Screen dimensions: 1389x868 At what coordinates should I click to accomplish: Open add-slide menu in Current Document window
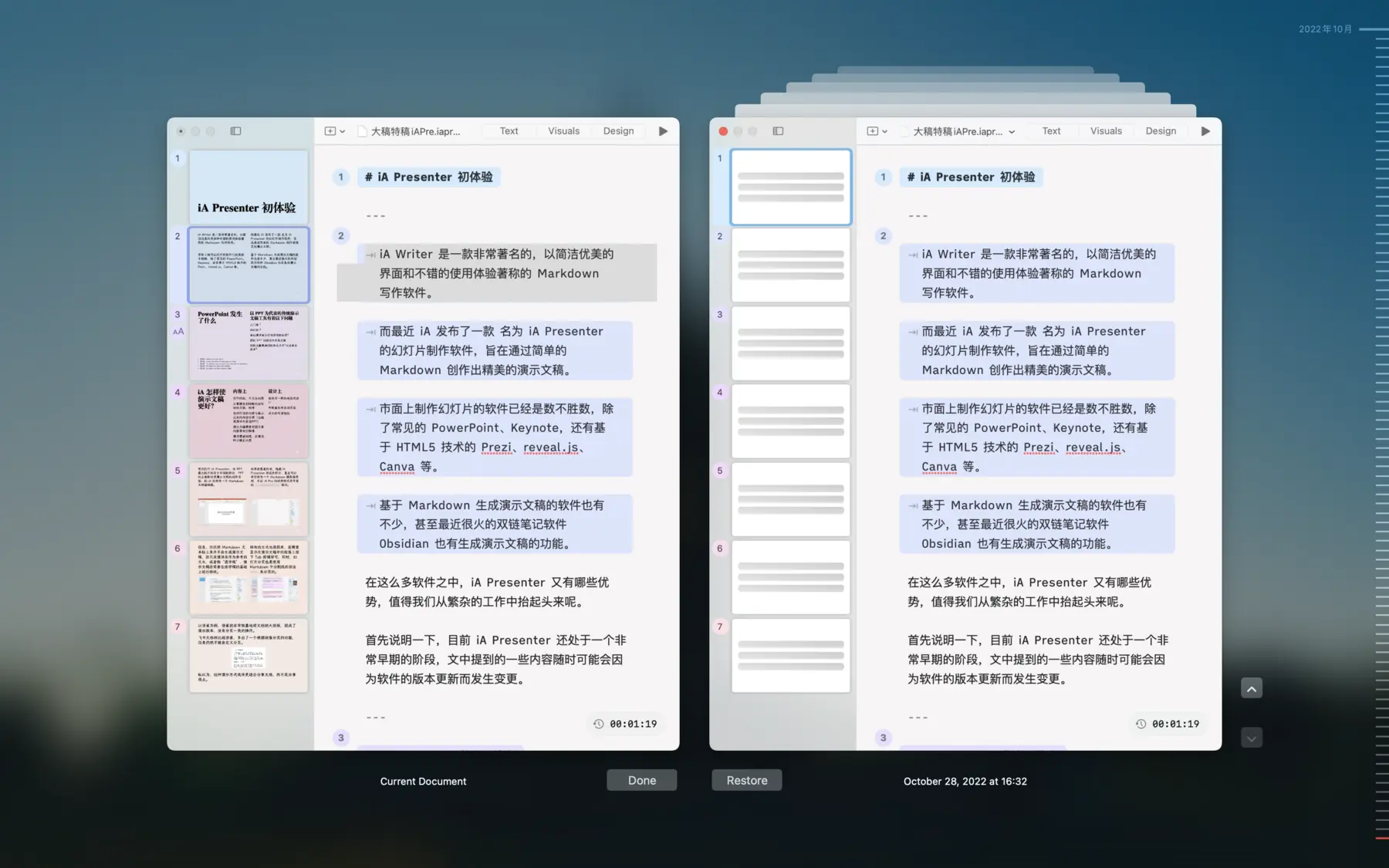[334, 131]
